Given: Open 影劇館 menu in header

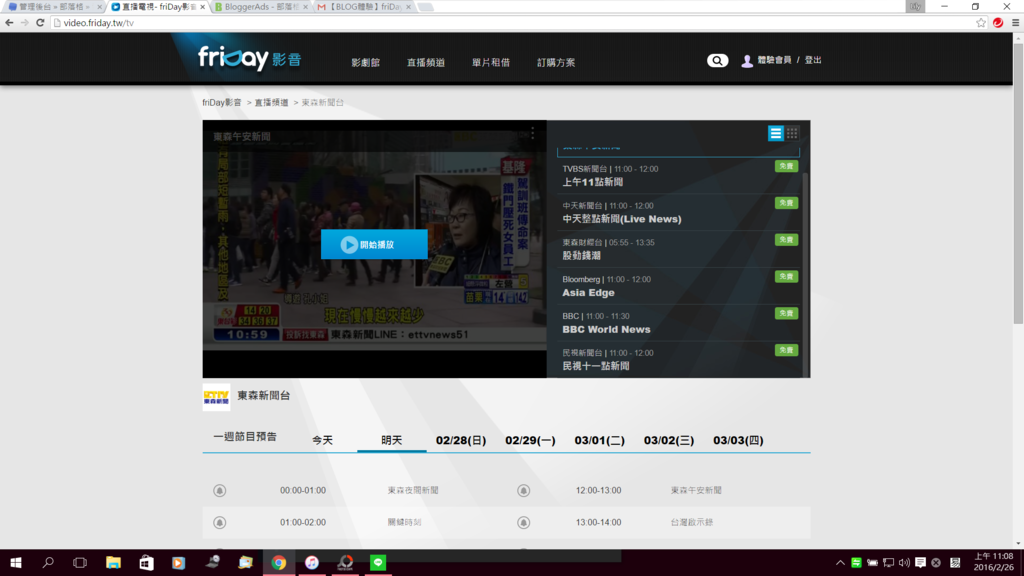Looking at the screenshot, I should (365, 63).
